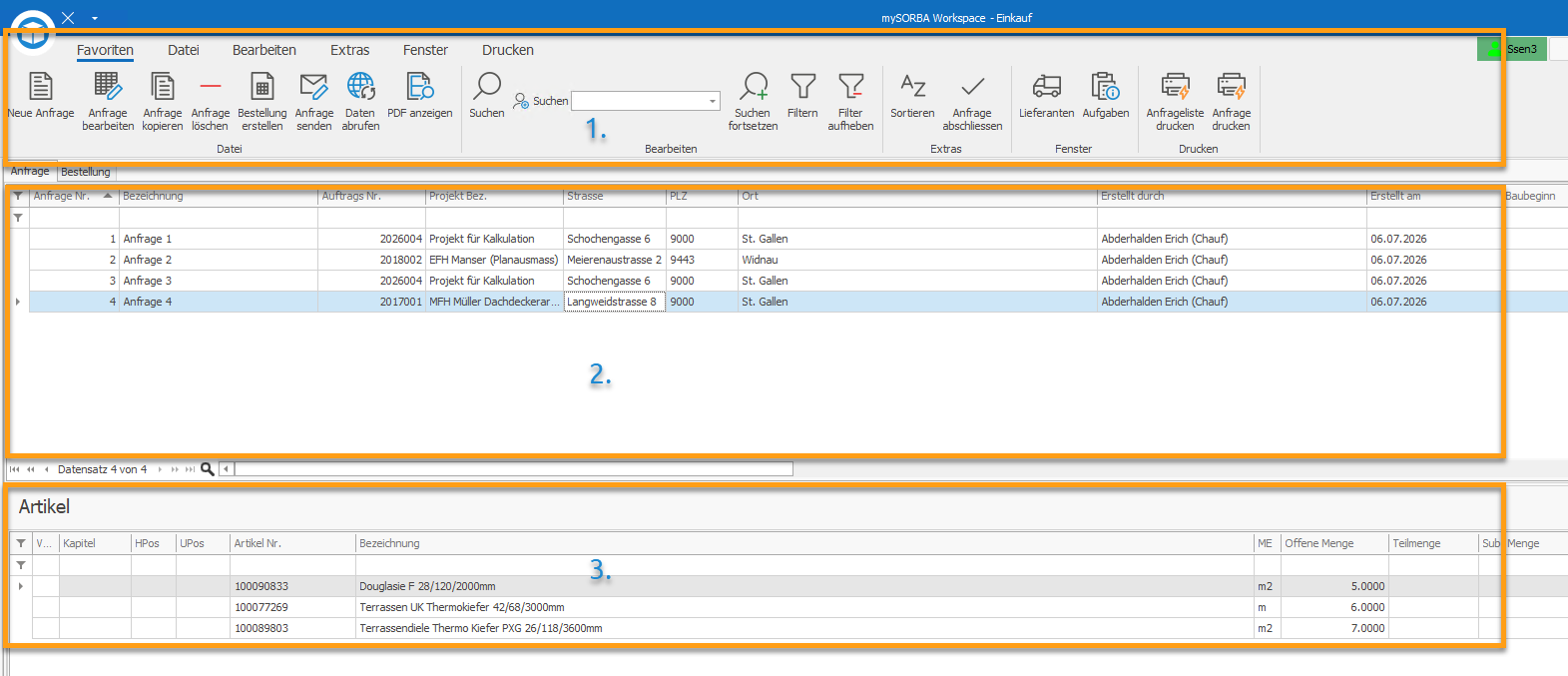Open Favoriten ribbon tab
The width and height of the screenshot is (1568, 676).
point(105,50)
